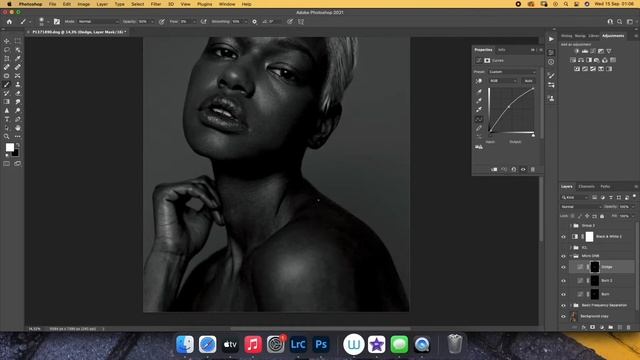Open layer blend mode Normal dropdown
The width and height of the screenshot is (640, 360).
581,207
